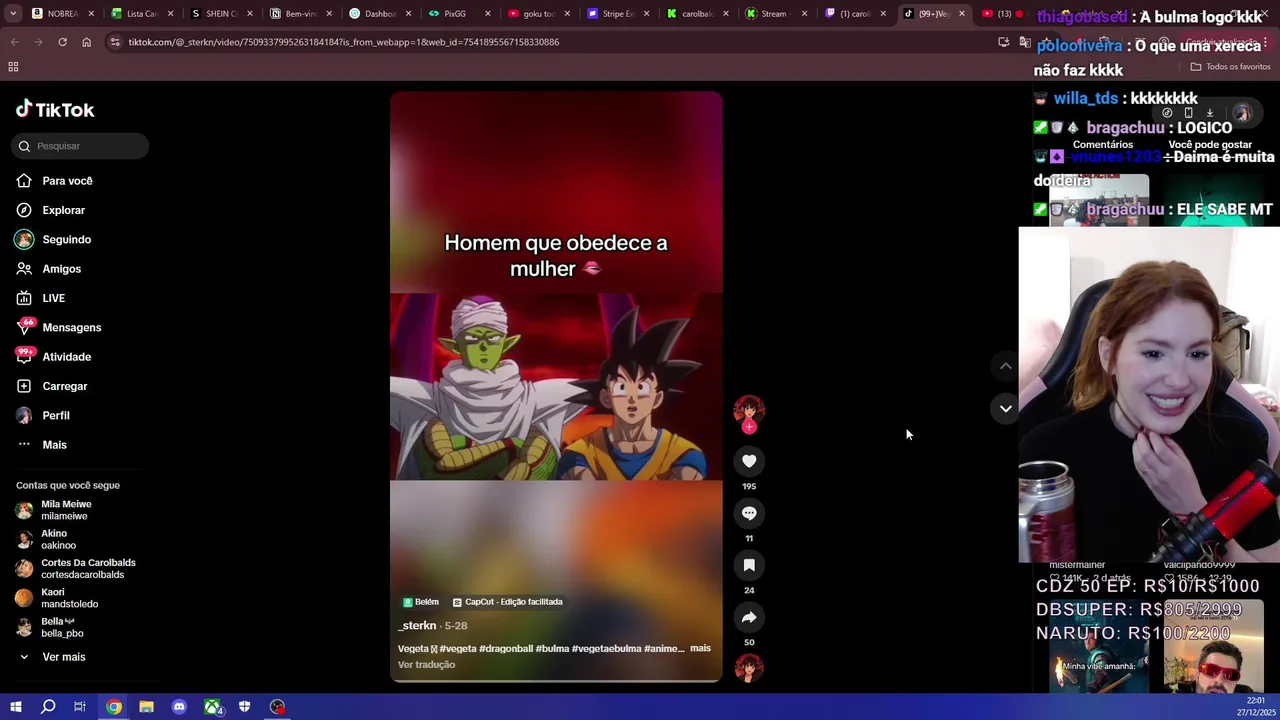This screenshot has height=720, width=1280.
Task: Open the Atividade notifications
Action: (66, 357)
